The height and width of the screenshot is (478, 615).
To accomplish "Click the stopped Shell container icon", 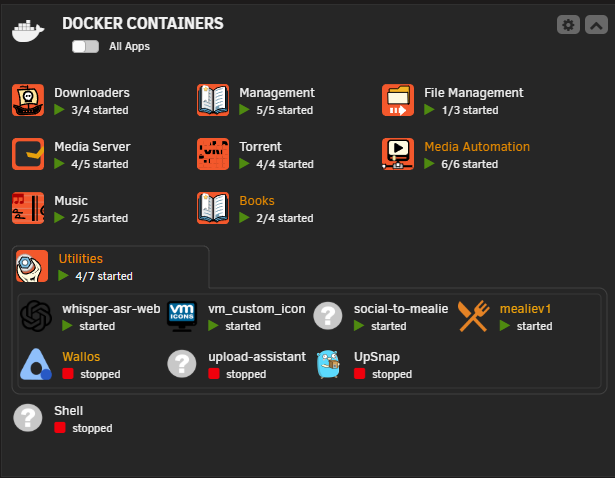I will (x=28, y=418).
